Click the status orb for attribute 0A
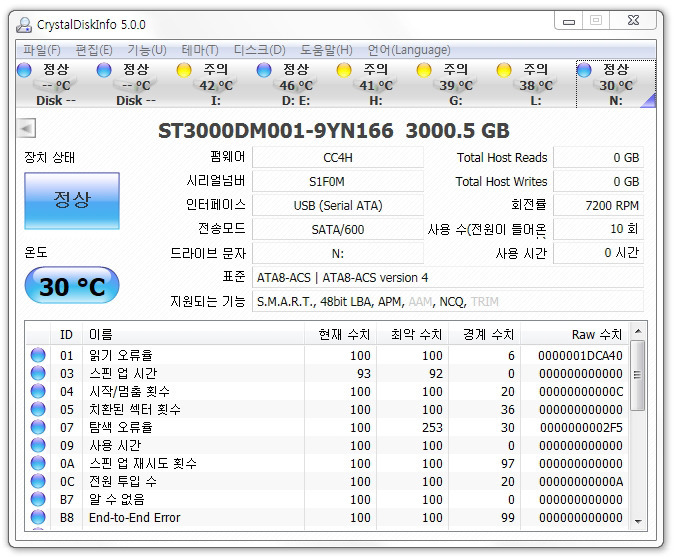Image resolution: width=675 pixels, height=559 pixels. click(x=38, y=463)
